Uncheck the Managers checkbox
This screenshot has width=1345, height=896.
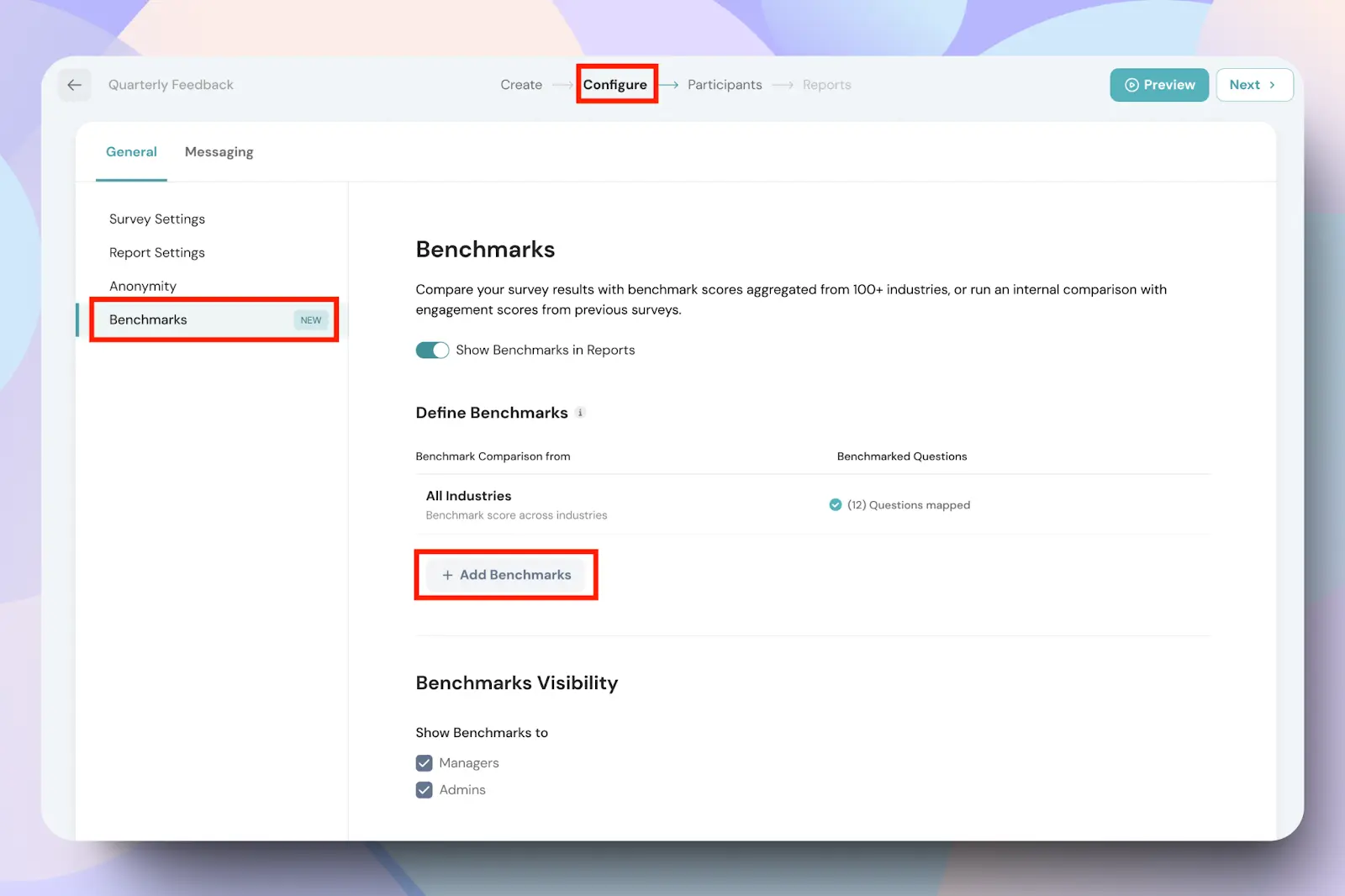(x=425, y=763)
